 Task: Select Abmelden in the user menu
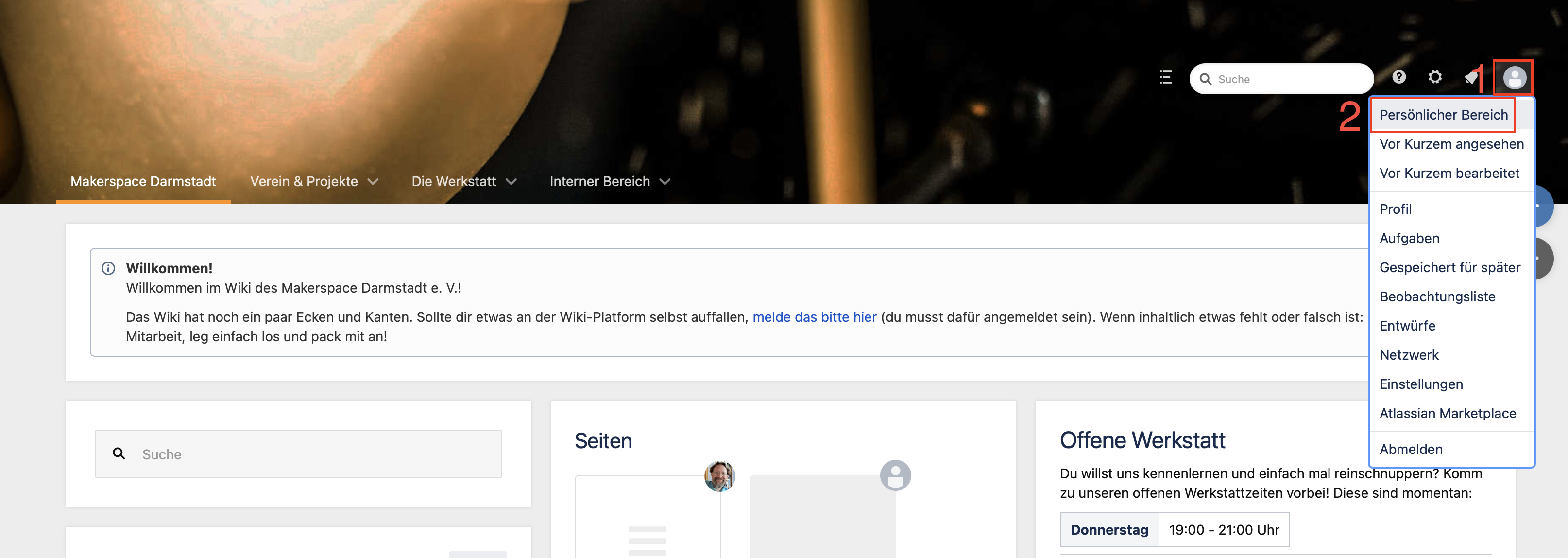[x=1410, y=450]
